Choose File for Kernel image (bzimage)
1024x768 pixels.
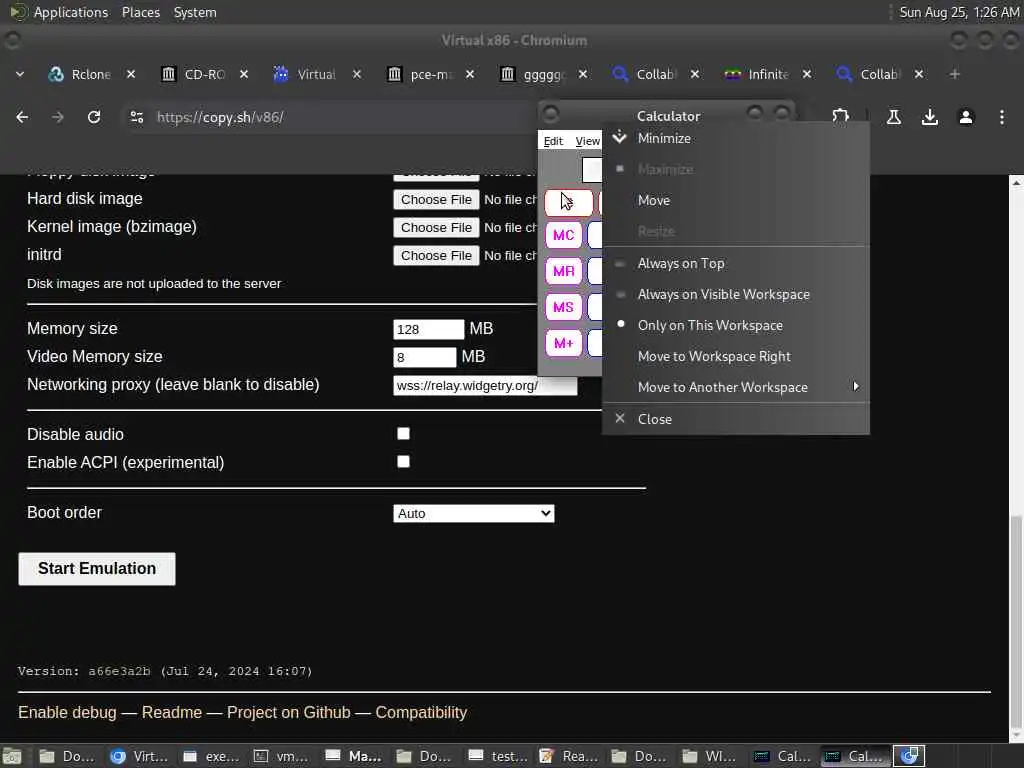pyautogui.click(x=436, y=227)
